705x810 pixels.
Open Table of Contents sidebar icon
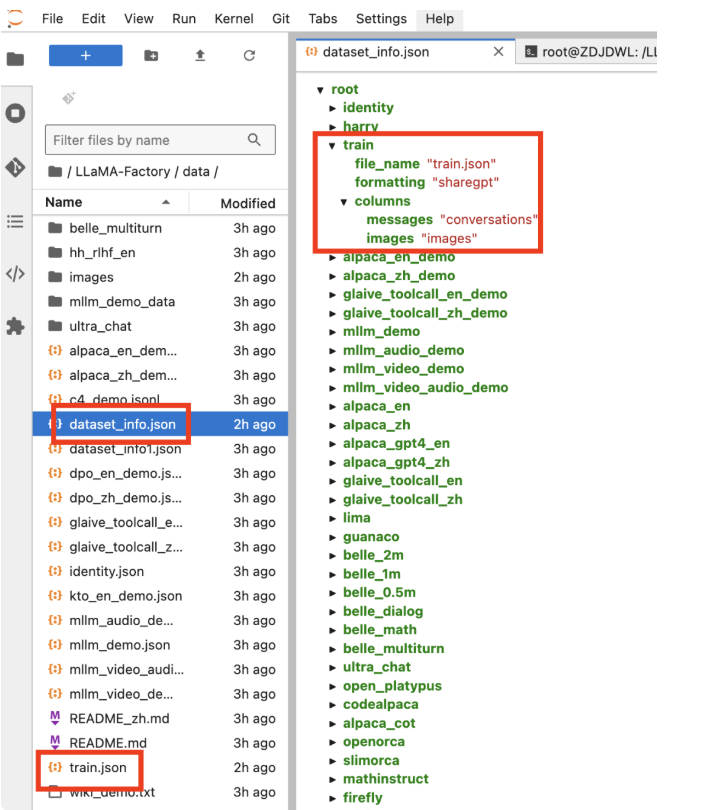pos(15,222)
